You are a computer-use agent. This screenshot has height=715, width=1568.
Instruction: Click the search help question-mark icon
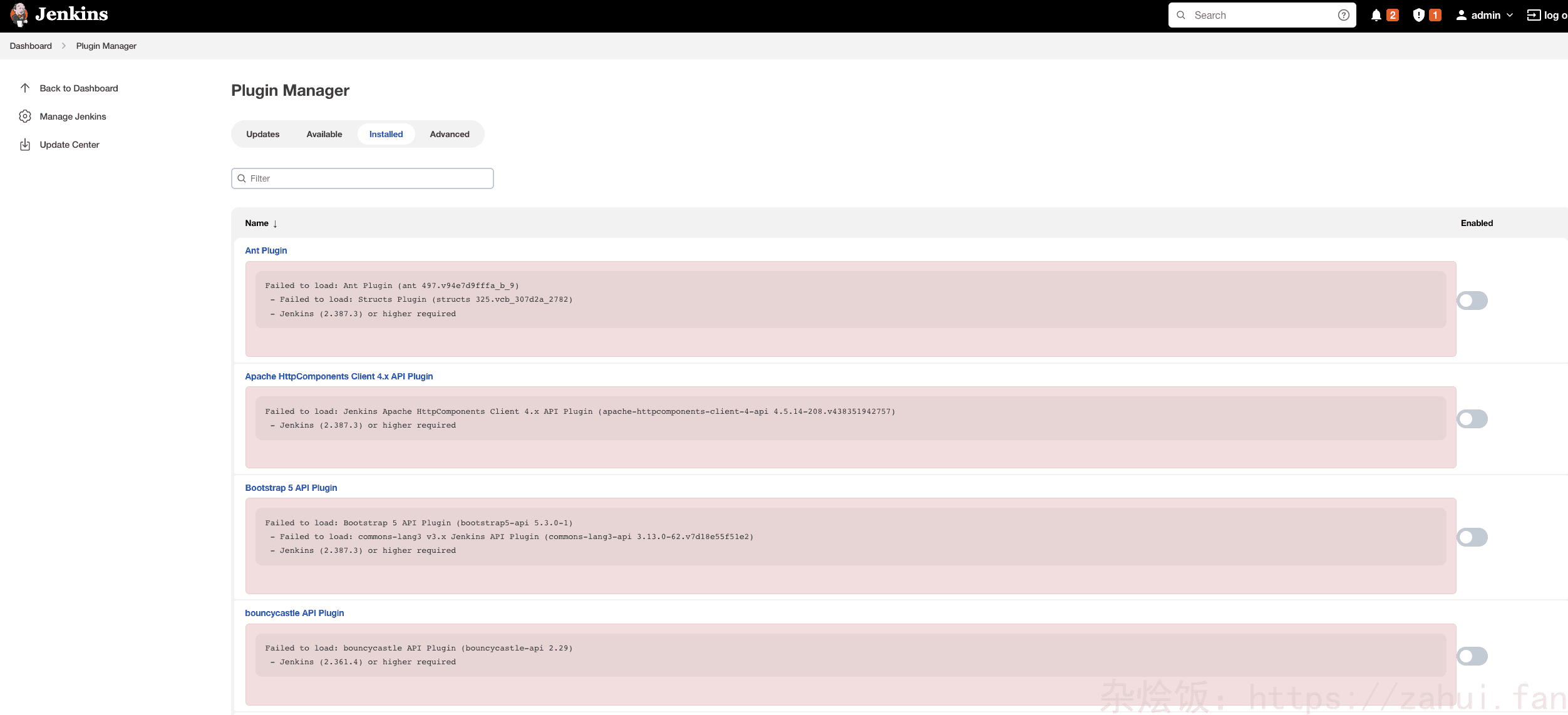tap(1343, 16)
